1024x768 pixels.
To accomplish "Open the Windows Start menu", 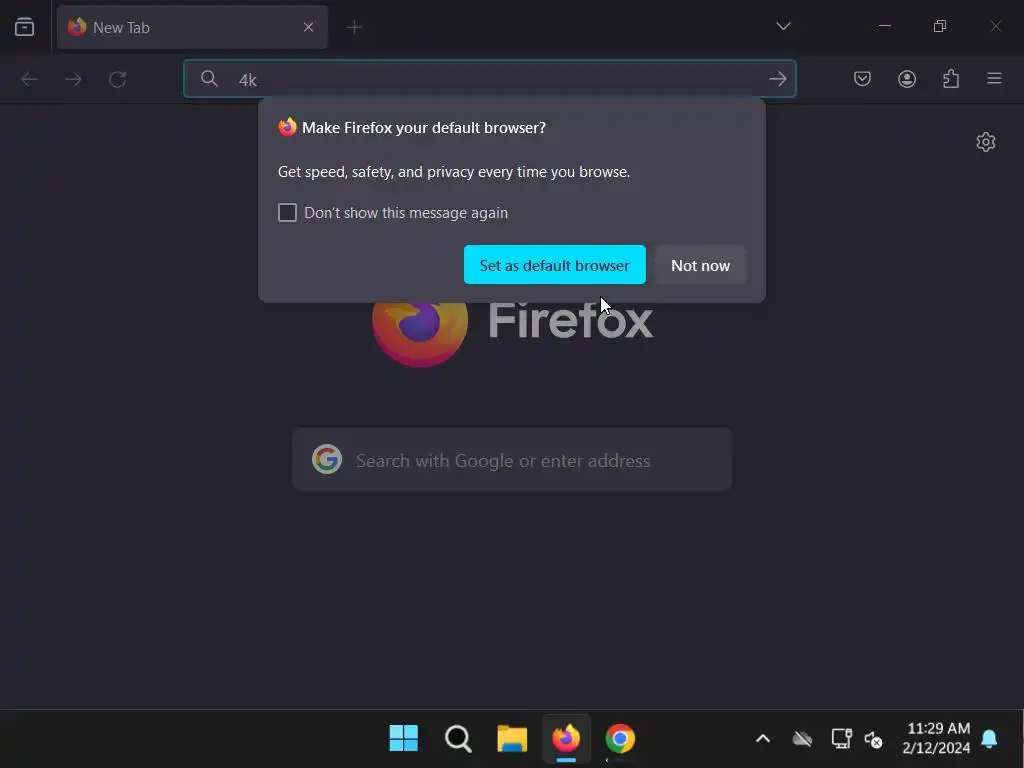I will tap(404, 738).
